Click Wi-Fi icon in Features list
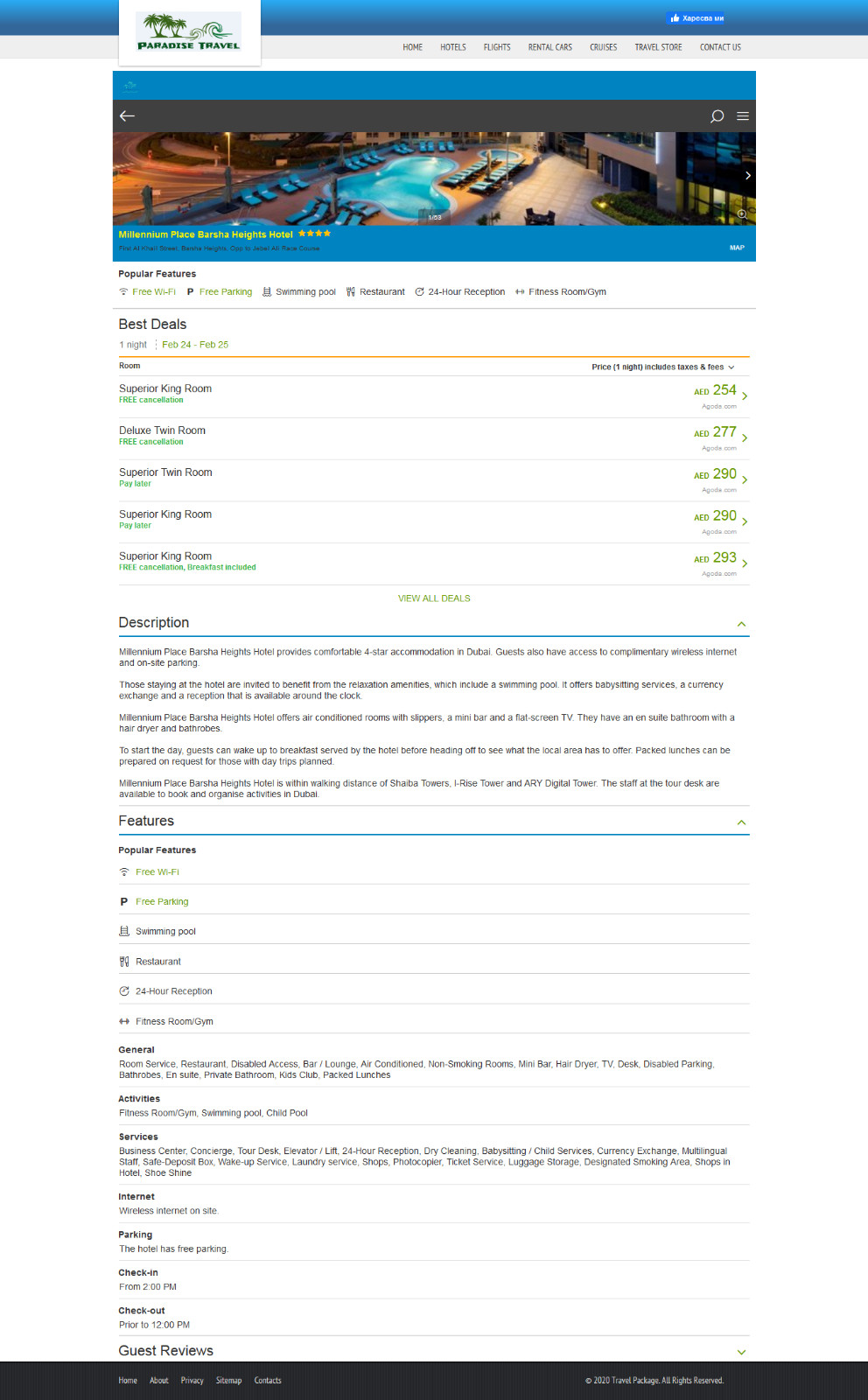The width and height of the screenshot is (868, 1400). tap(124, 872)
